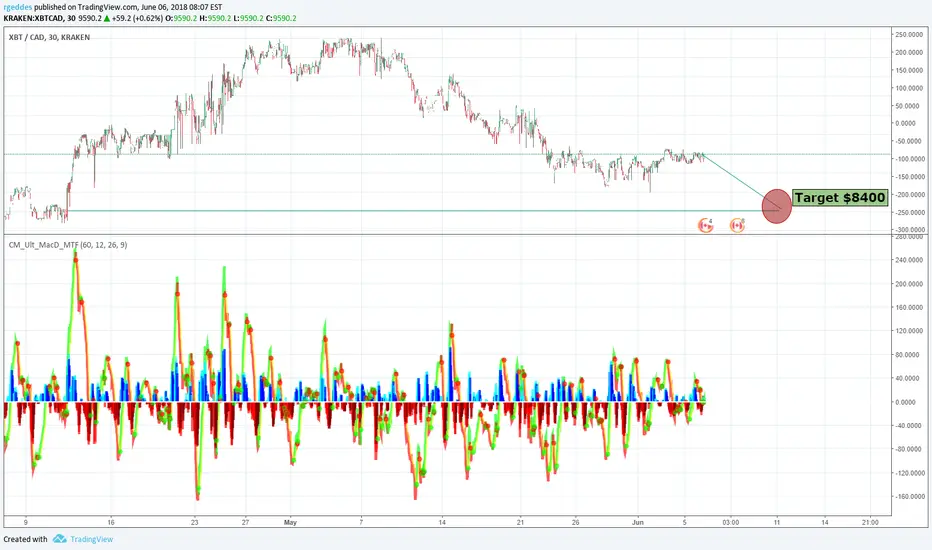Click the '-160.0000' label on the MACD axis
The width and height of the screenshot is (932, 550).
(909, 496)
